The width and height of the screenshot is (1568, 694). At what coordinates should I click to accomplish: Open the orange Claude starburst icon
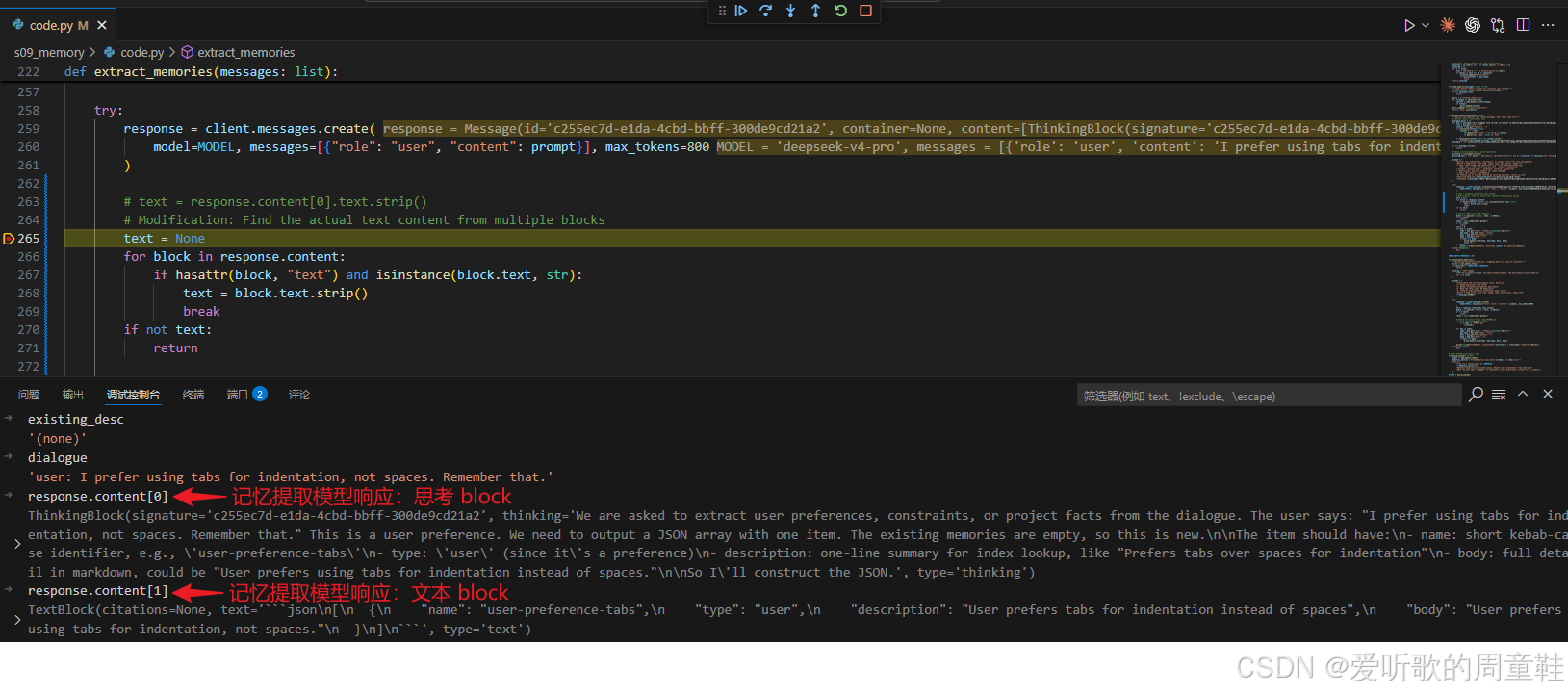pos(1448,25)
